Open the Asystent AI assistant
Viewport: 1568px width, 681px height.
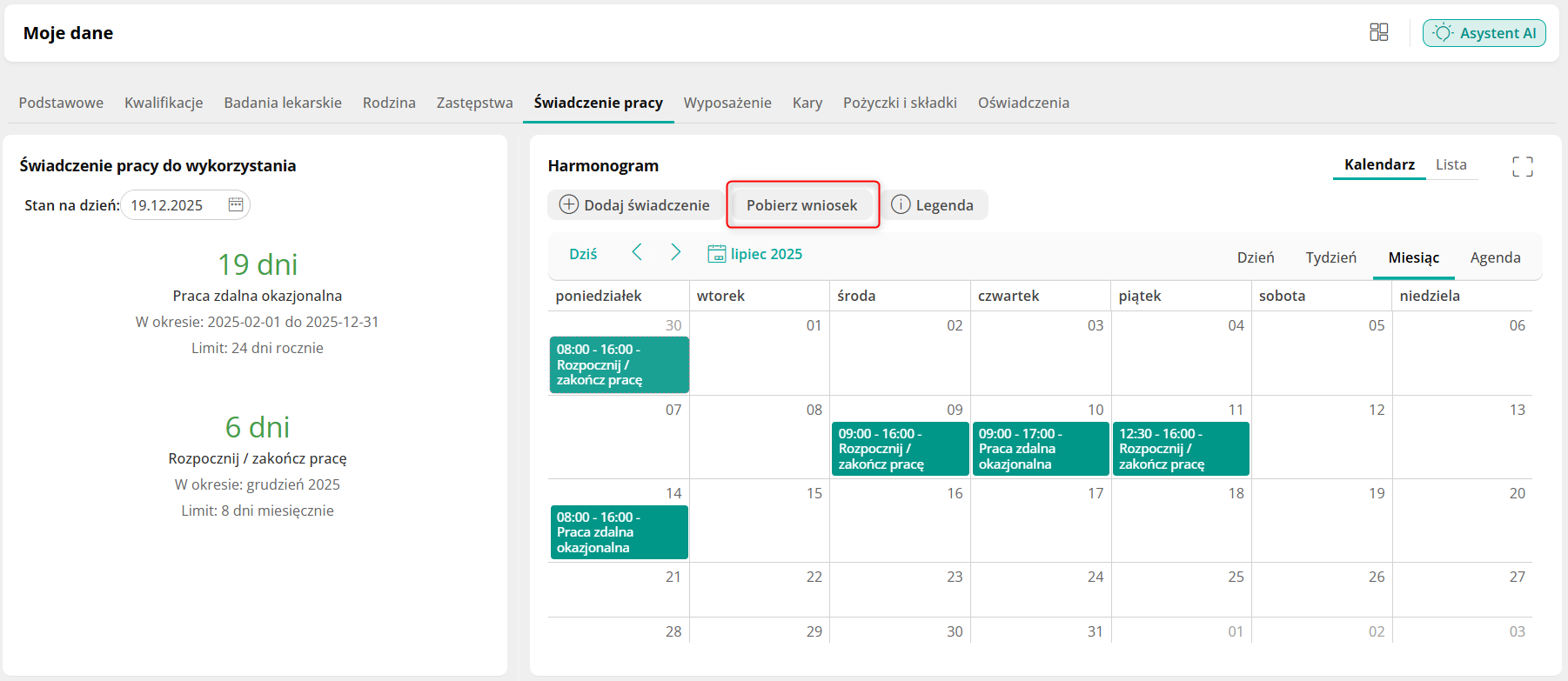click(1484, 33)
